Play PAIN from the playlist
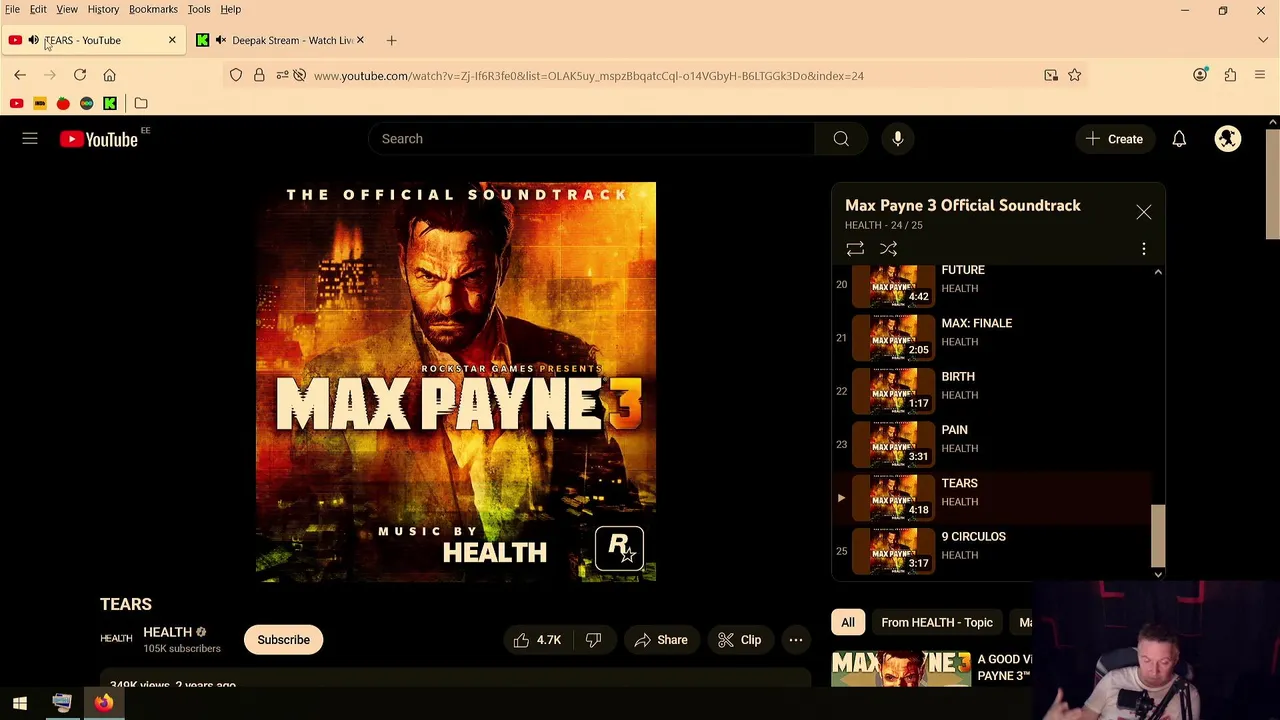 (993, 444)
